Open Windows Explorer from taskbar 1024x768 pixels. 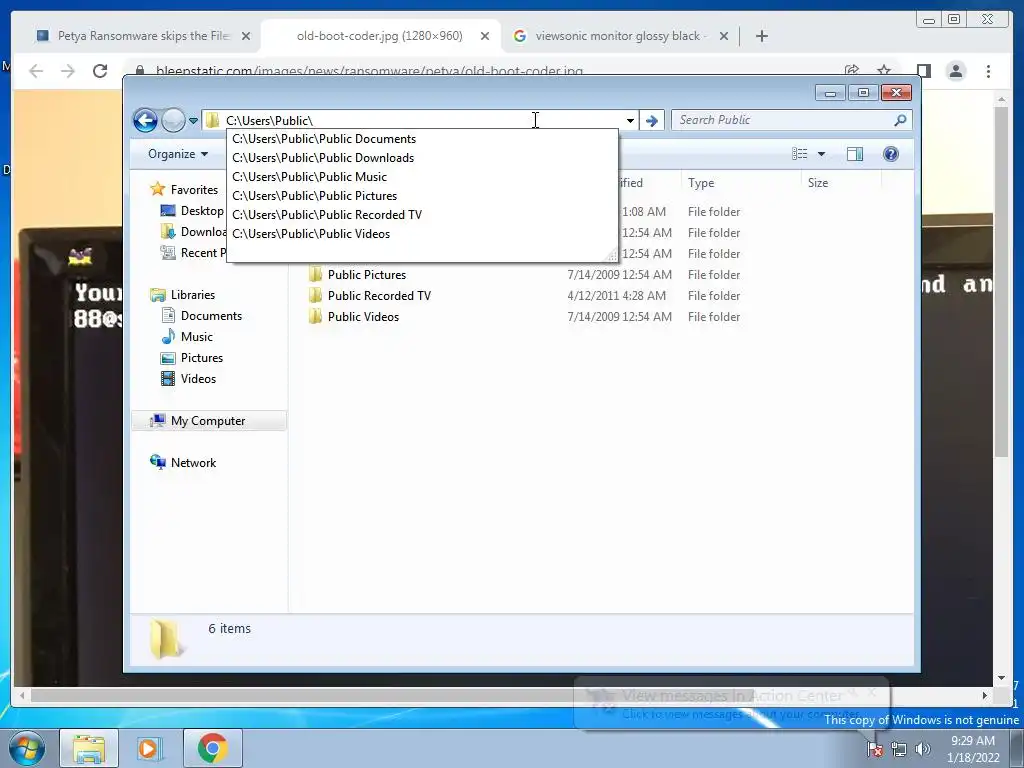click(89, 748)
